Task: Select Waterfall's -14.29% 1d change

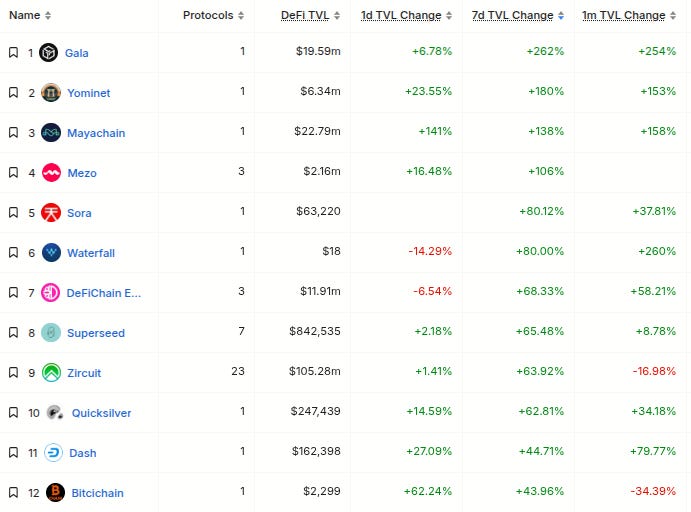Action: [x=430, y=251]
